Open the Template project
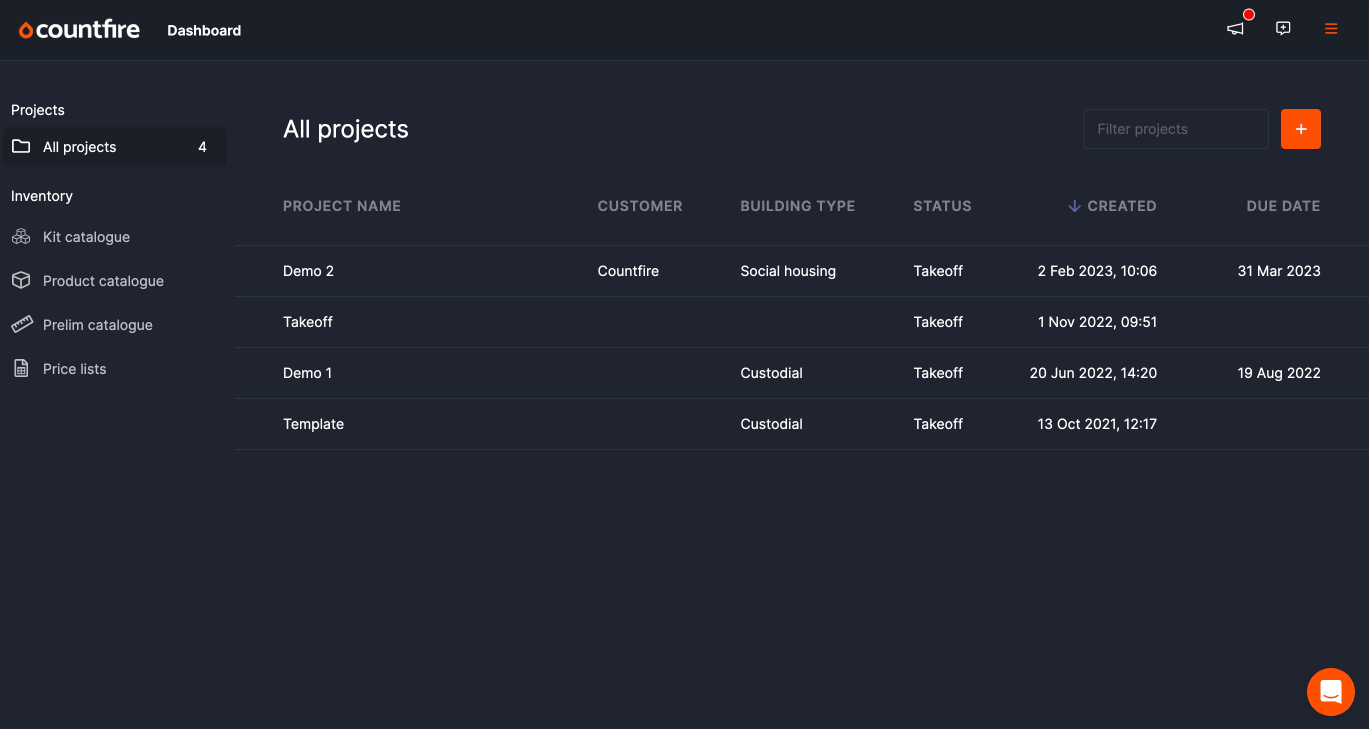1369x729 pixels. click(x=313, y=424)
